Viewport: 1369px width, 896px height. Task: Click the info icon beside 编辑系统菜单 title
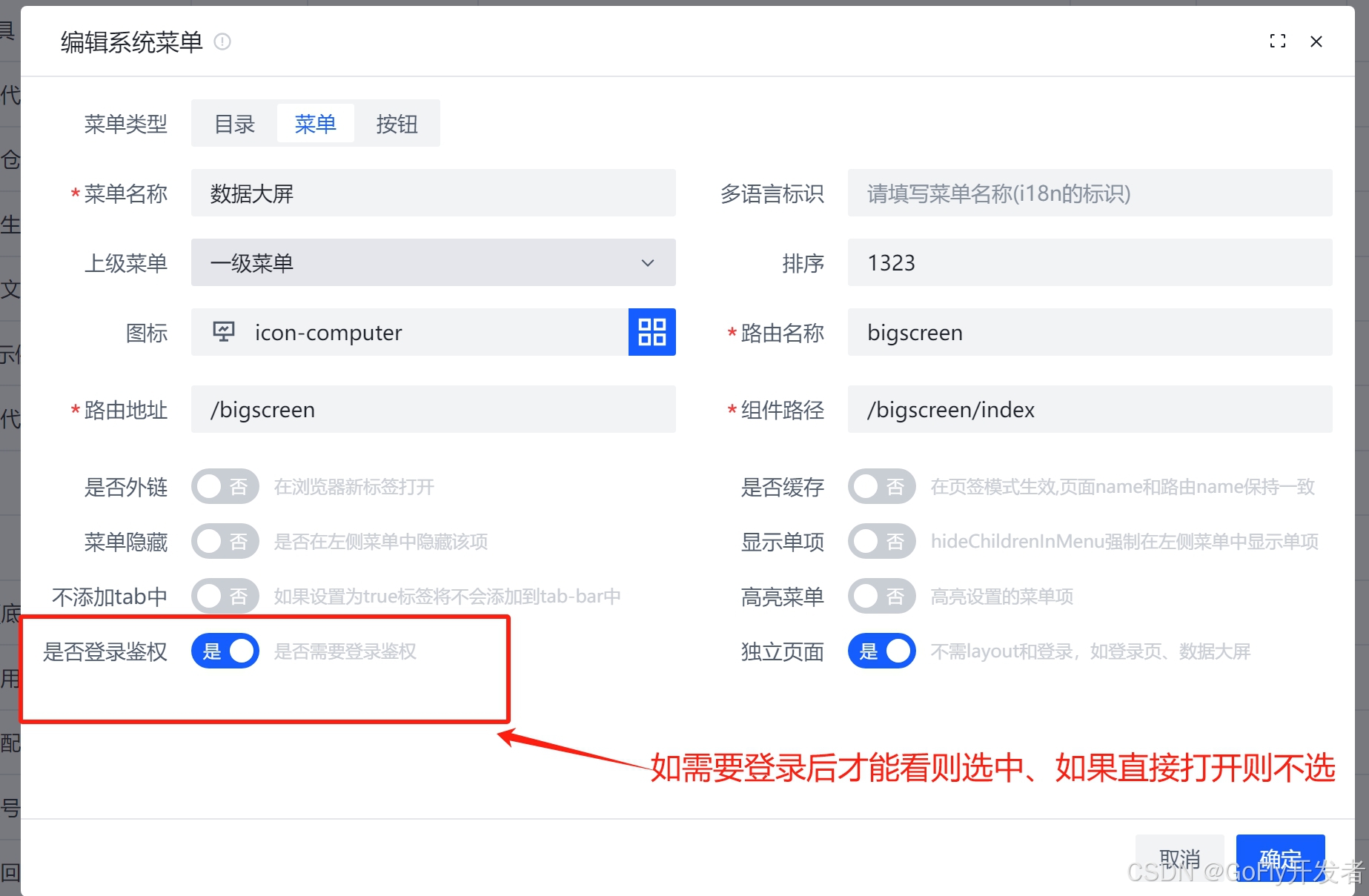pos(222,42)
